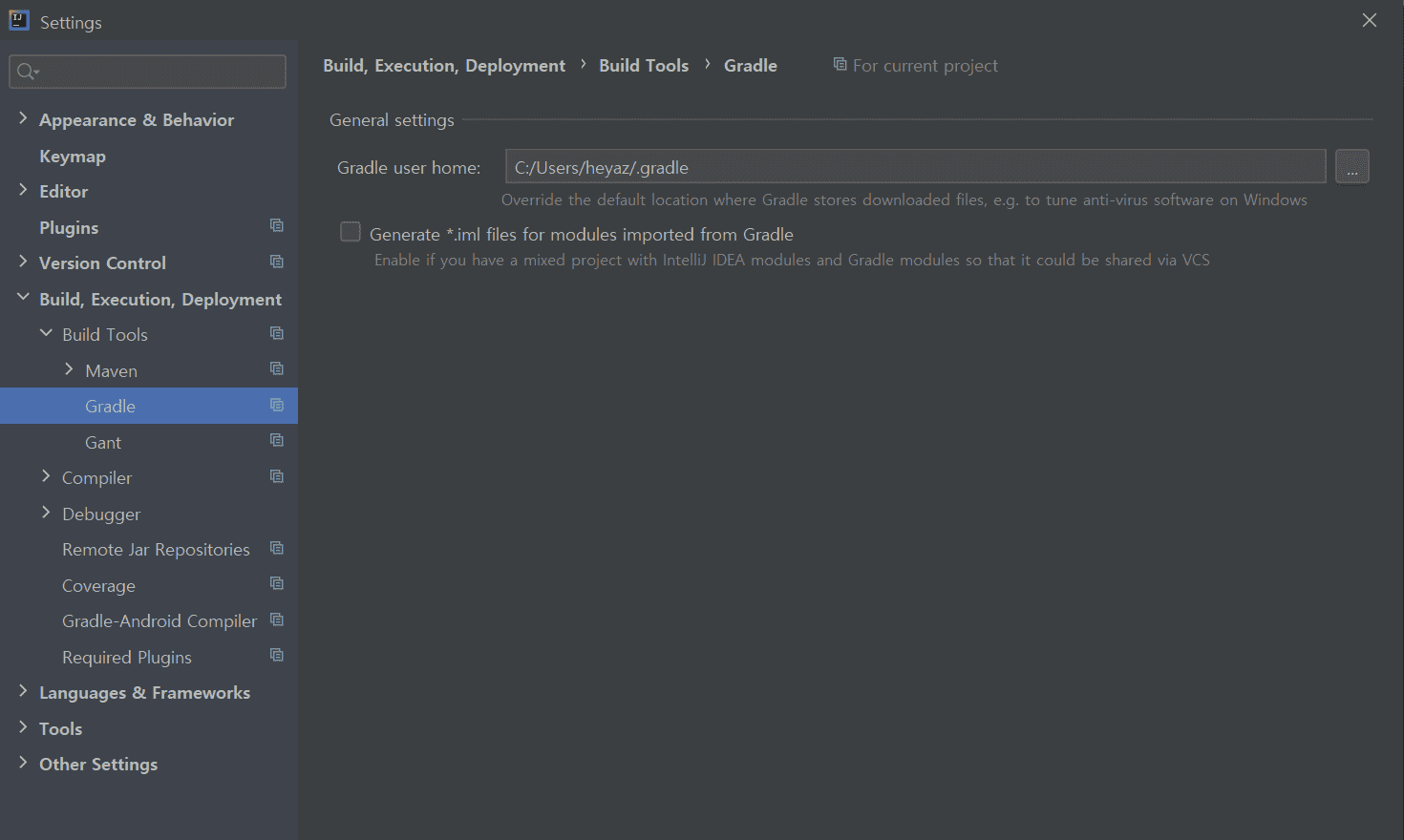Click the search magnifier icon in settings search

coord(28,72)
